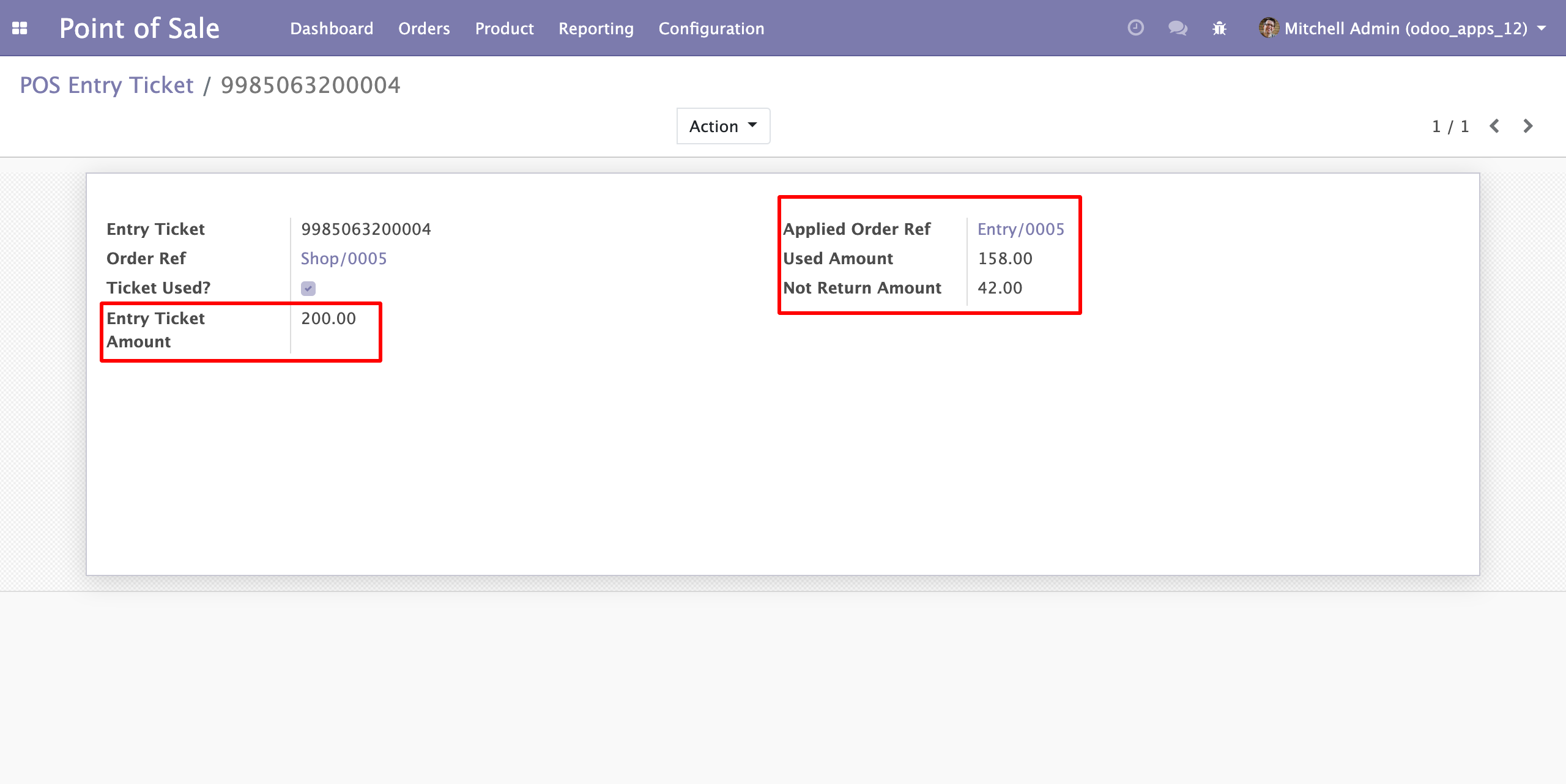Open the Dashboard menu
This screenshot has width=1566, height=784.
coord(332,28)
